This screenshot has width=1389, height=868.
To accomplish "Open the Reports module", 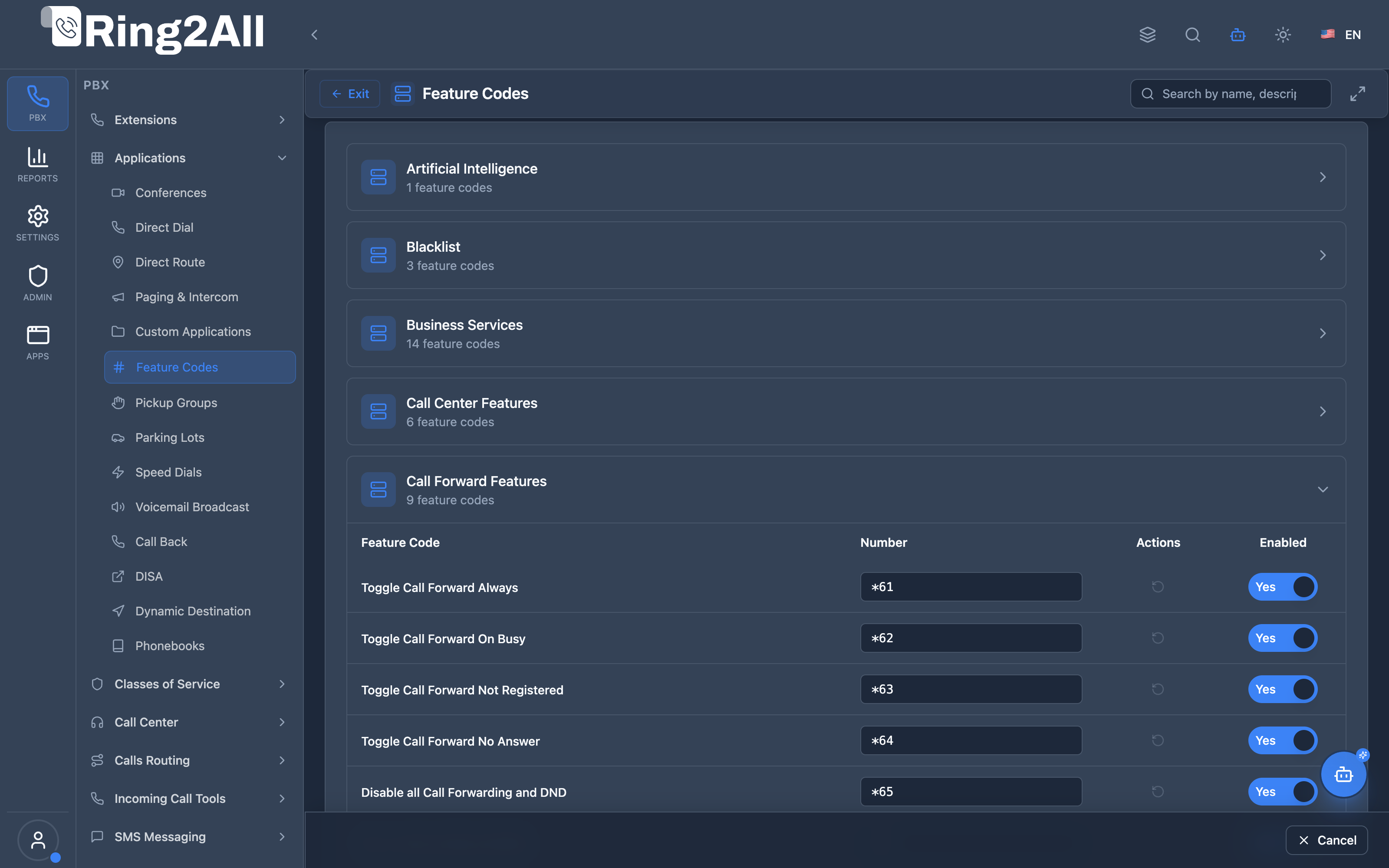I will 37,164.
